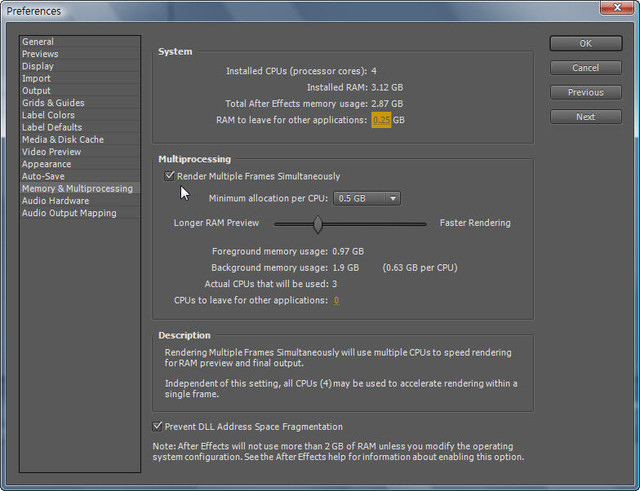
Task: Click Background memory usage 1.9 GB value
Action: tap(345, 268)
